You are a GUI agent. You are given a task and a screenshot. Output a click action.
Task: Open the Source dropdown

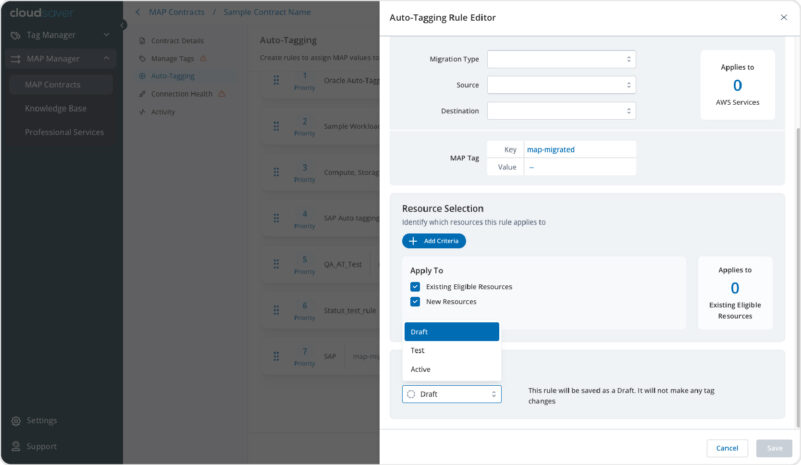(561, 86)
